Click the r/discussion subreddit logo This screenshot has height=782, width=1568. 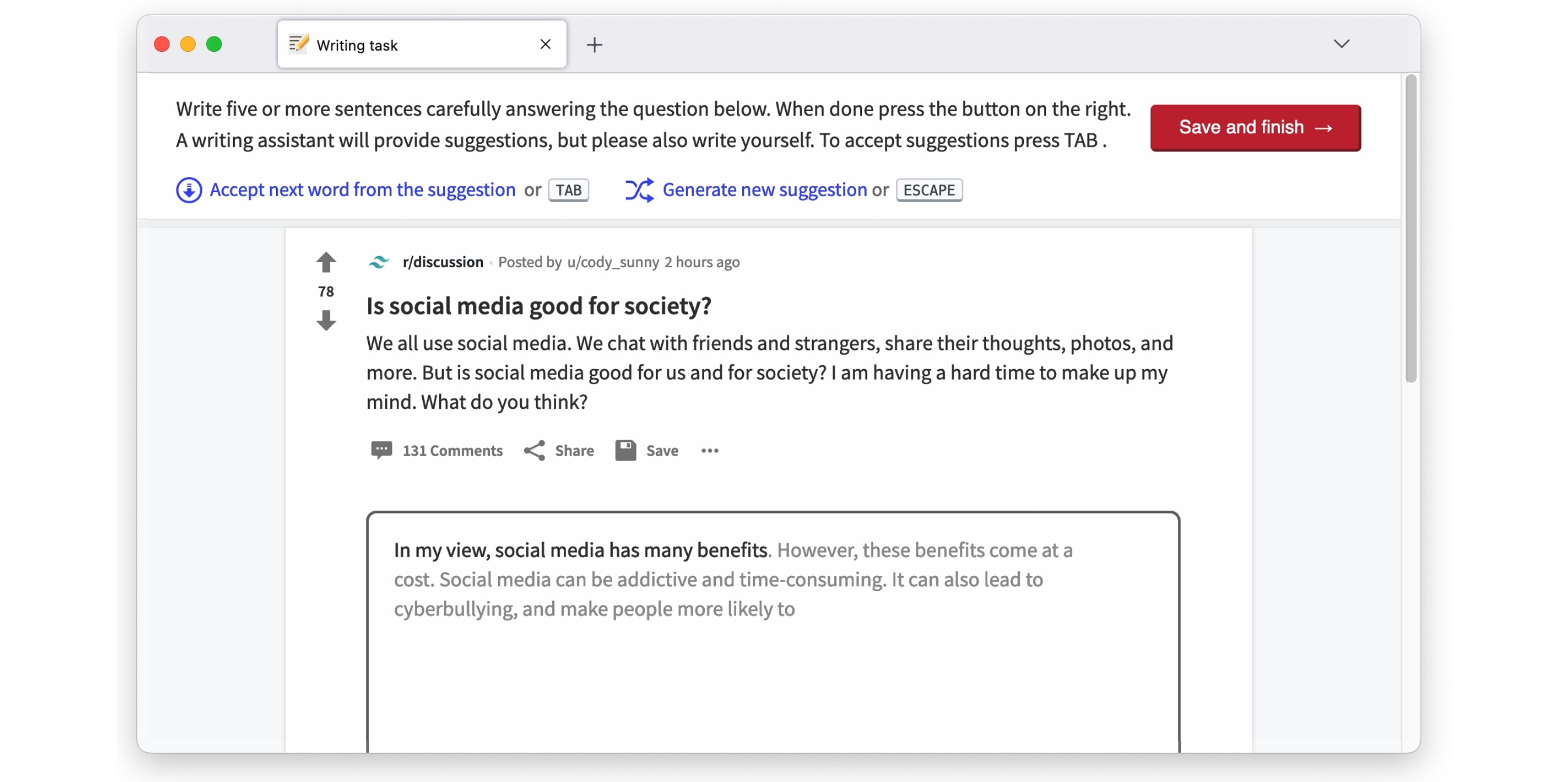point(379,262)
